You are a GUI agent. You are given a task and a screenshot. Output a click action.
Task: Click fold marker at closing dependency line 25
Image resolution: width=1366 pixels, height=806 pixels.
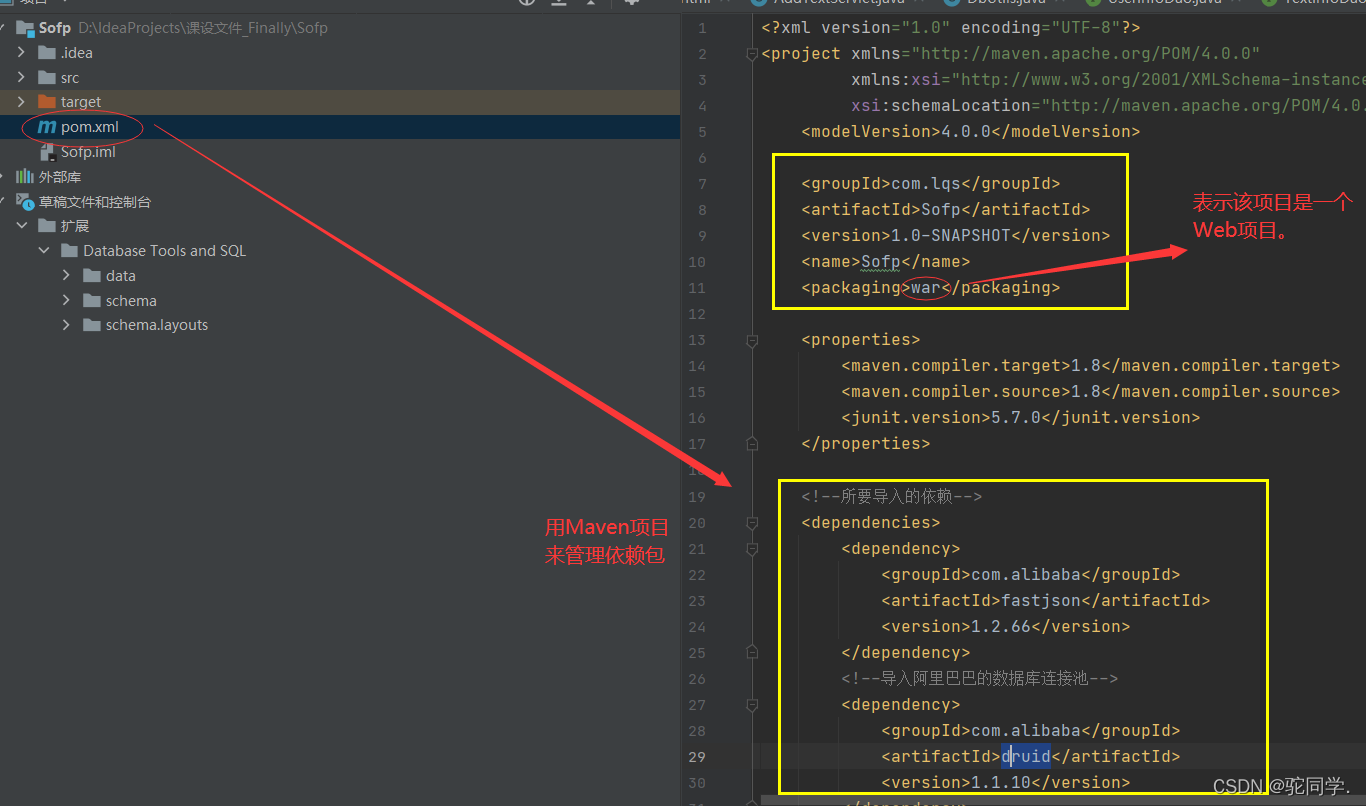pos(752,652)
